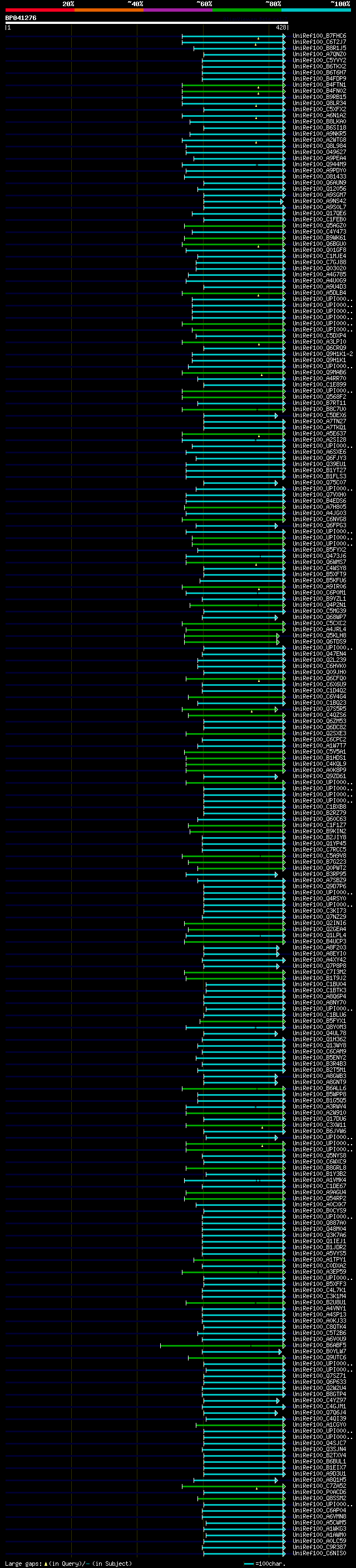Viewport: 356px width, 1568px height.
Task: Click the UniRef100_Q4RSY0 label
Action: (x=319, y=899)
